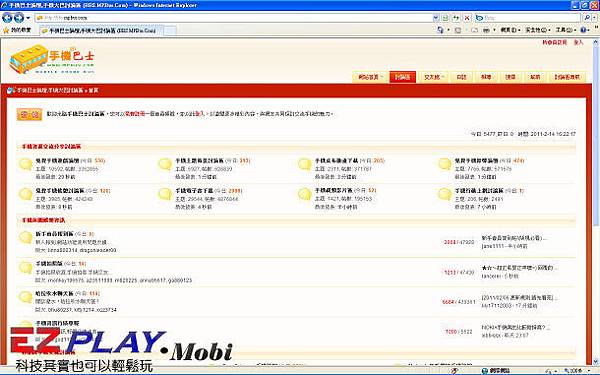Click moderator name dragonleader09
The width and height of the screenshot is (600, 375).
(x=97, y=250)
